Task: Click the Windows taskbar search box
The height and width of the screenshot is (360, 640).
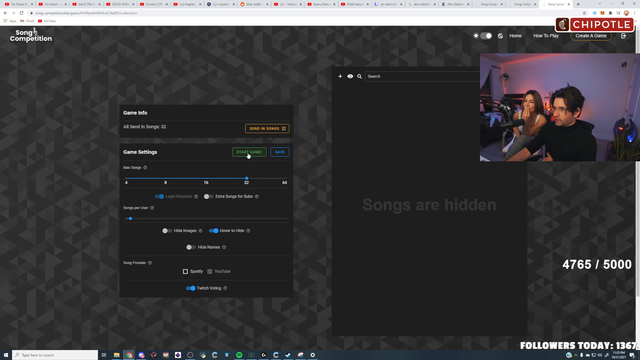Action: point(55,355)
